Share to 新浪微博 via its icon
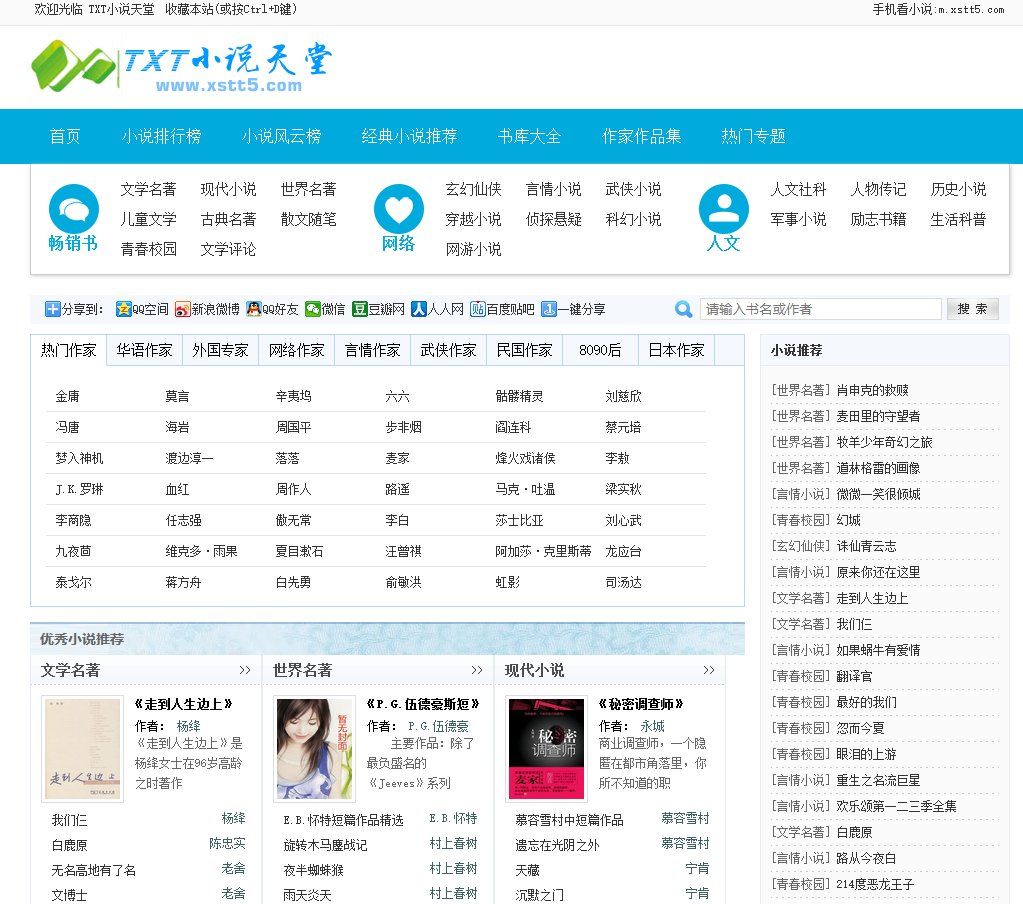 click(x=183, y=310)
